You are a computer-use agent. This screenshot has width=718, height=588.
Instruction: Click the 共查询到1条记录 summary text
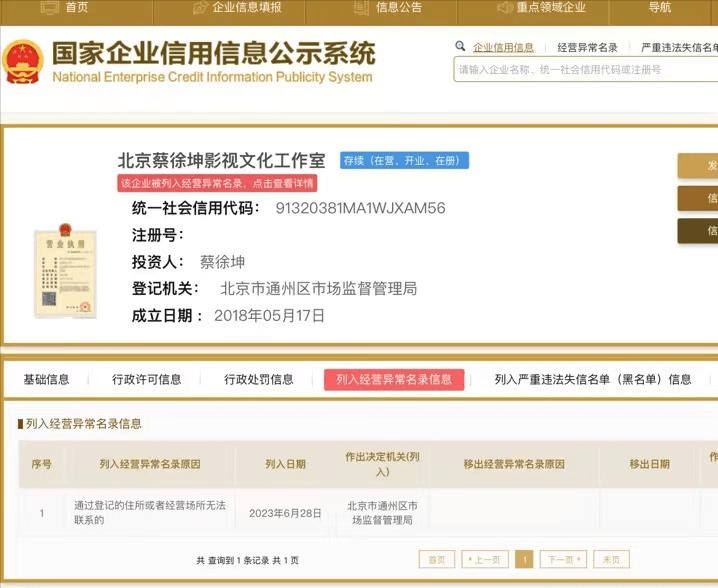pyautogui.click(x=247, y=560)
